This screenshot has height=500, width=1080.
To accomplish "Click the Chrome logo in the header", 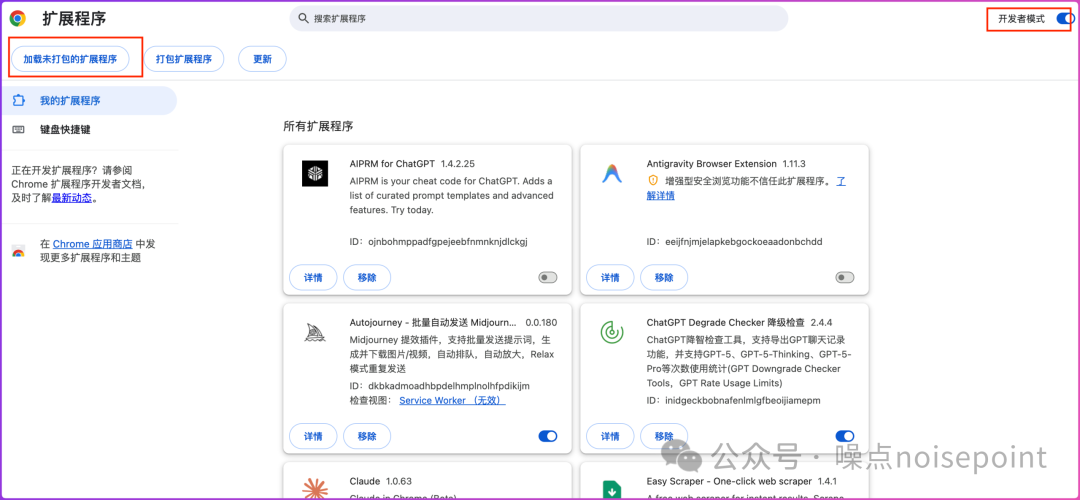I will [18, 19].
